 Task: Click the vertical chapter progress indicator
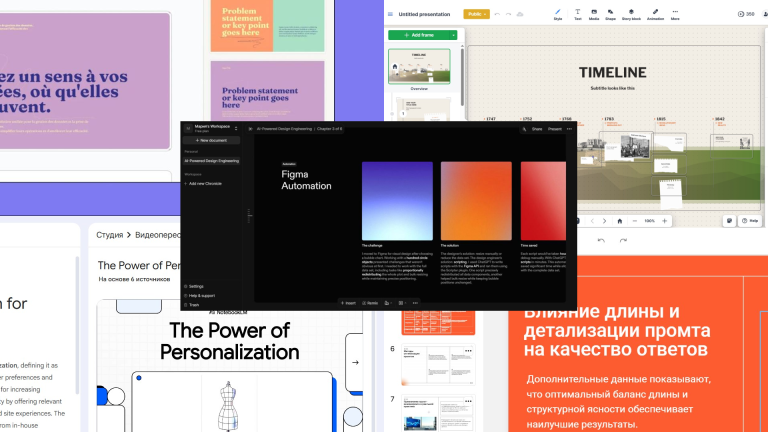click(x=249, y=216)
